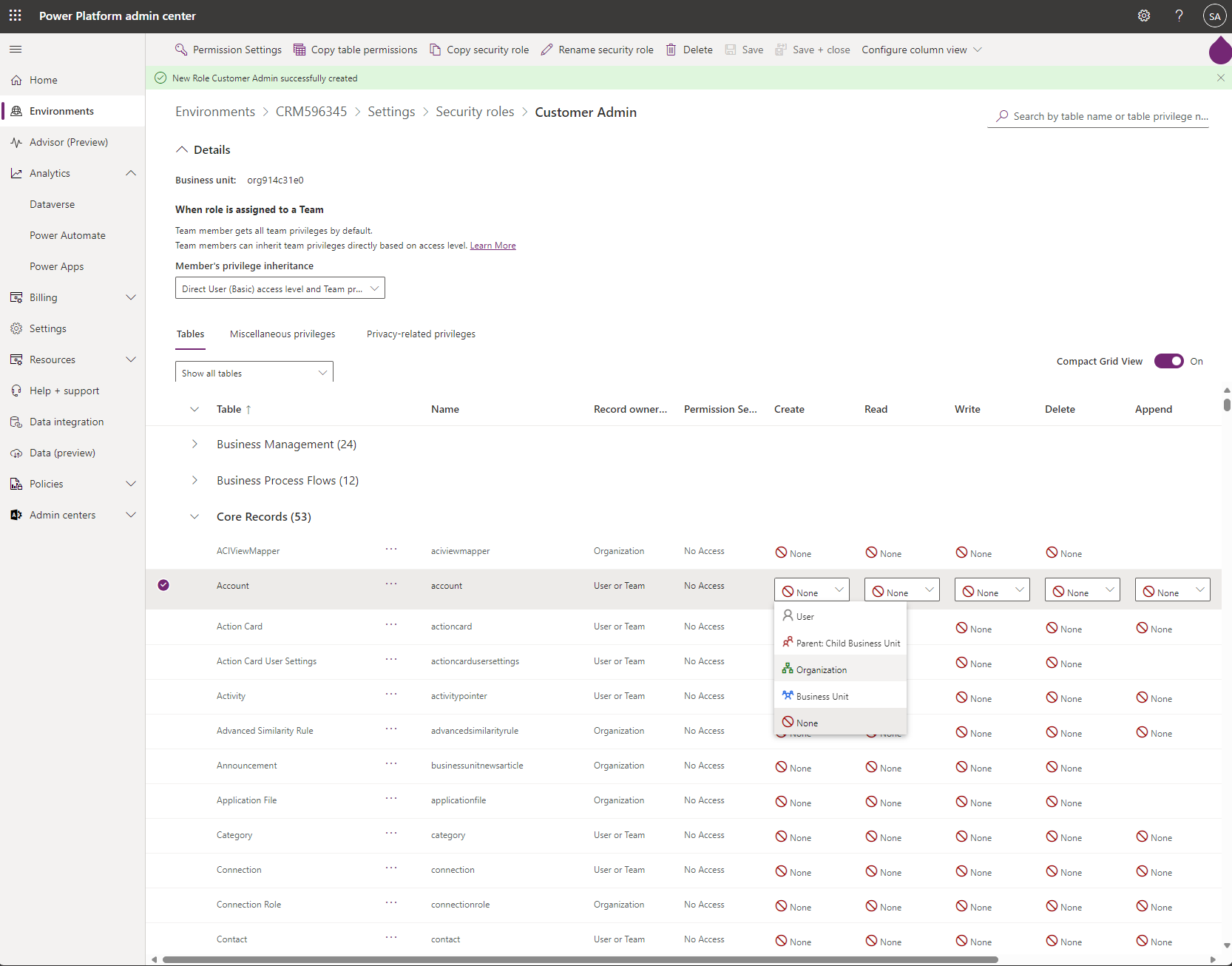Sort by the Table column header
Image resolution: width=1232 pixels, height=966 pixels.
[234, 409]
